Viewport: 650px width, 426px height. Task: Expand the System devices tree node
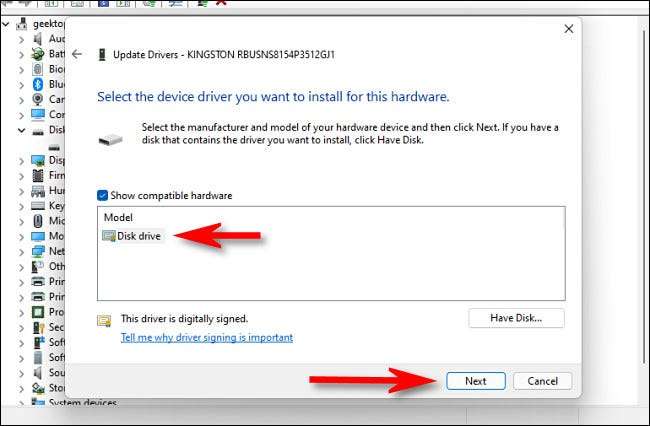coord(22,404)
